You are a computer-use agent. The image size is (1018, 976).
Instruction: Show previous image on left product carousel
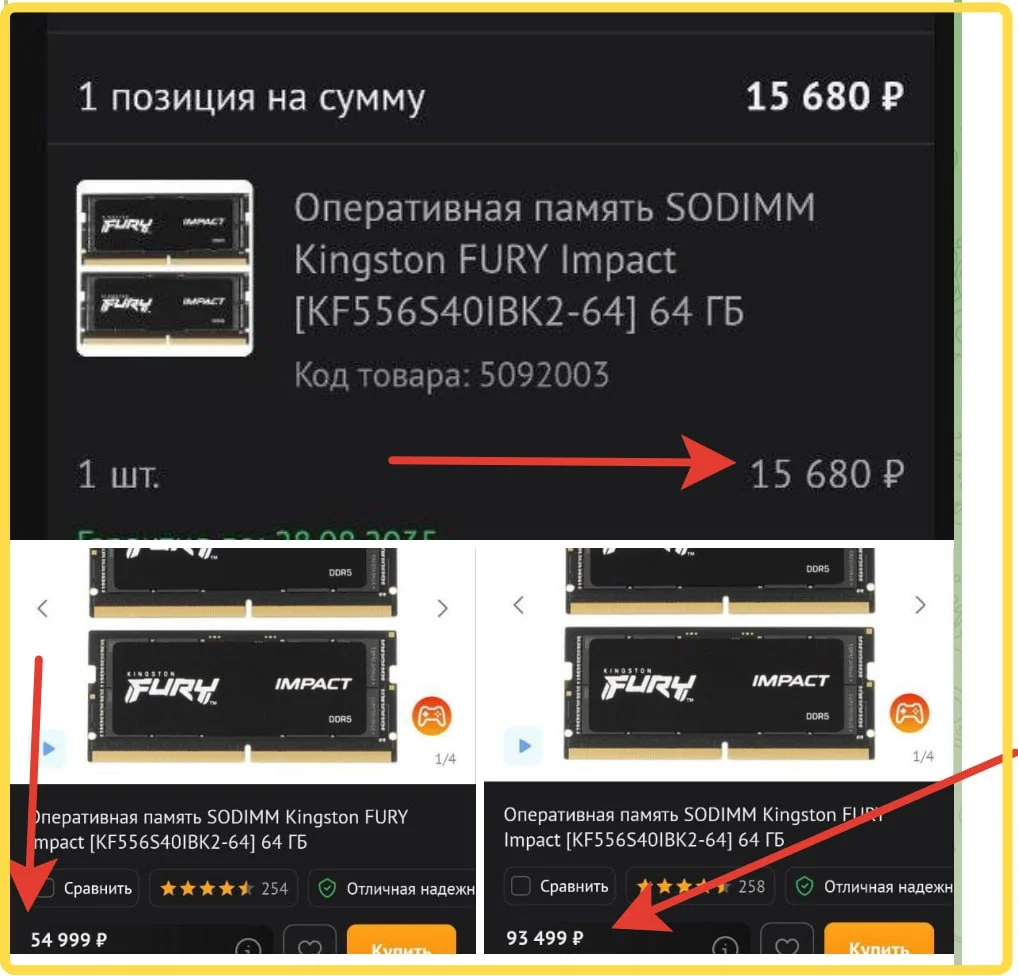pyautogui.click(x=43, y=608)
